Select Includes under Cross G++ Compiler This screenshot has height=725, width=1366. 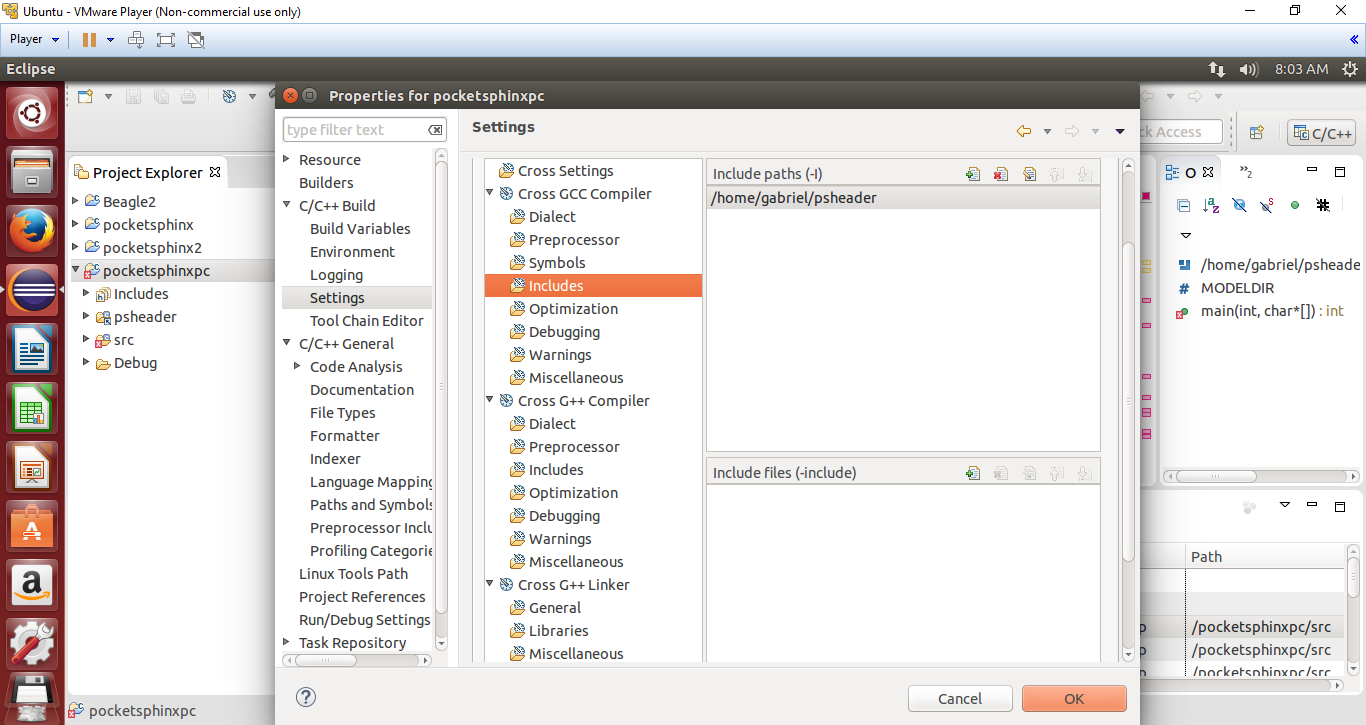point(556,470)
